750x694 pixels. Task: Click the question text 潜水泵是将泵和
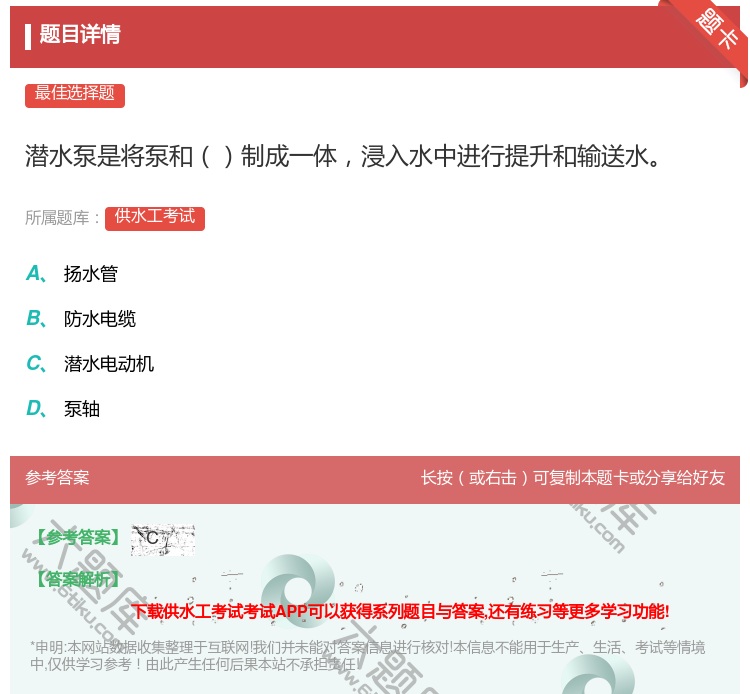(342, 156)
